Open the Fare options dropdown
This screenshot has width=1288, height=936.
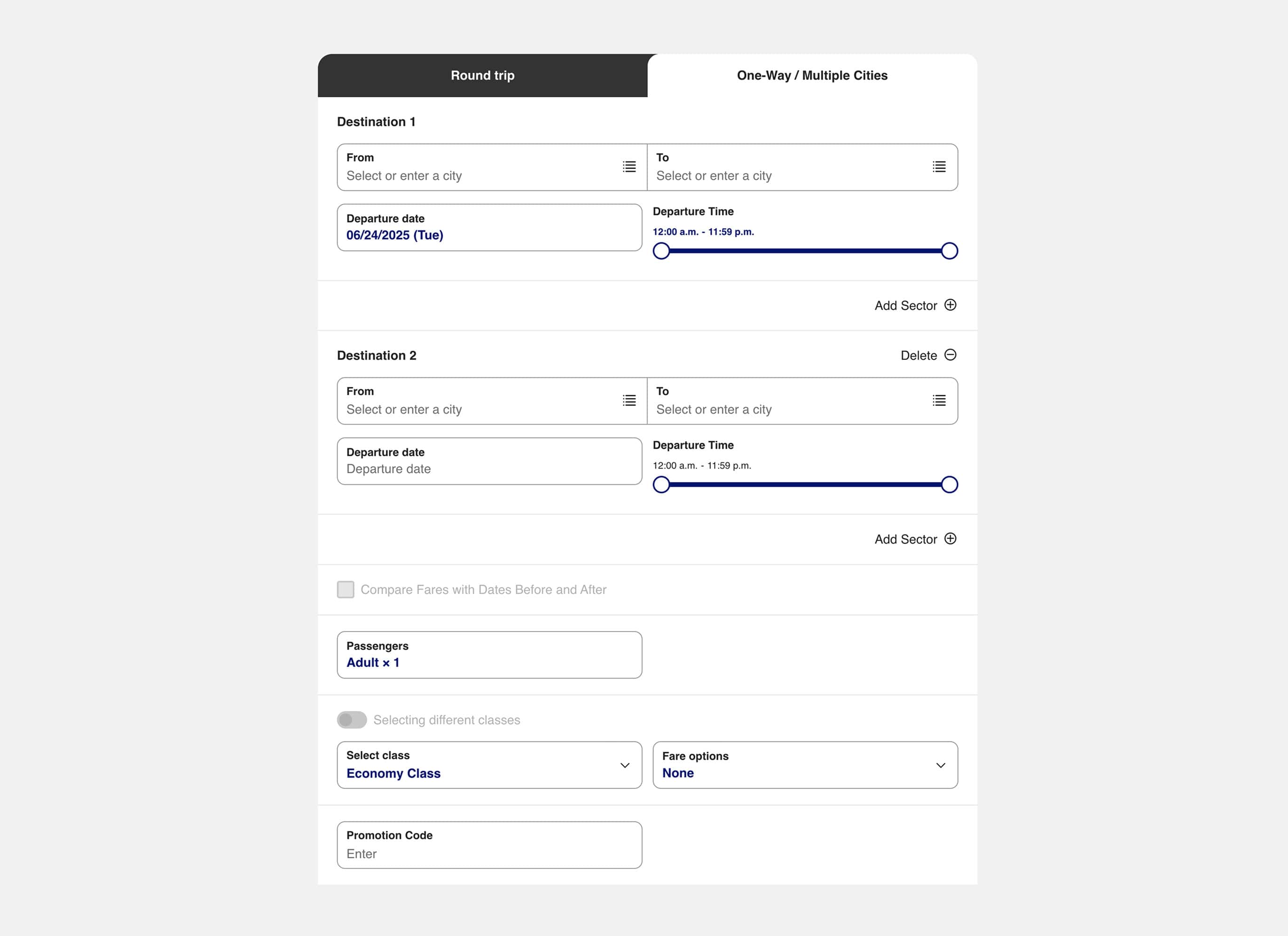pyautogui.click(x=805, y=765)
